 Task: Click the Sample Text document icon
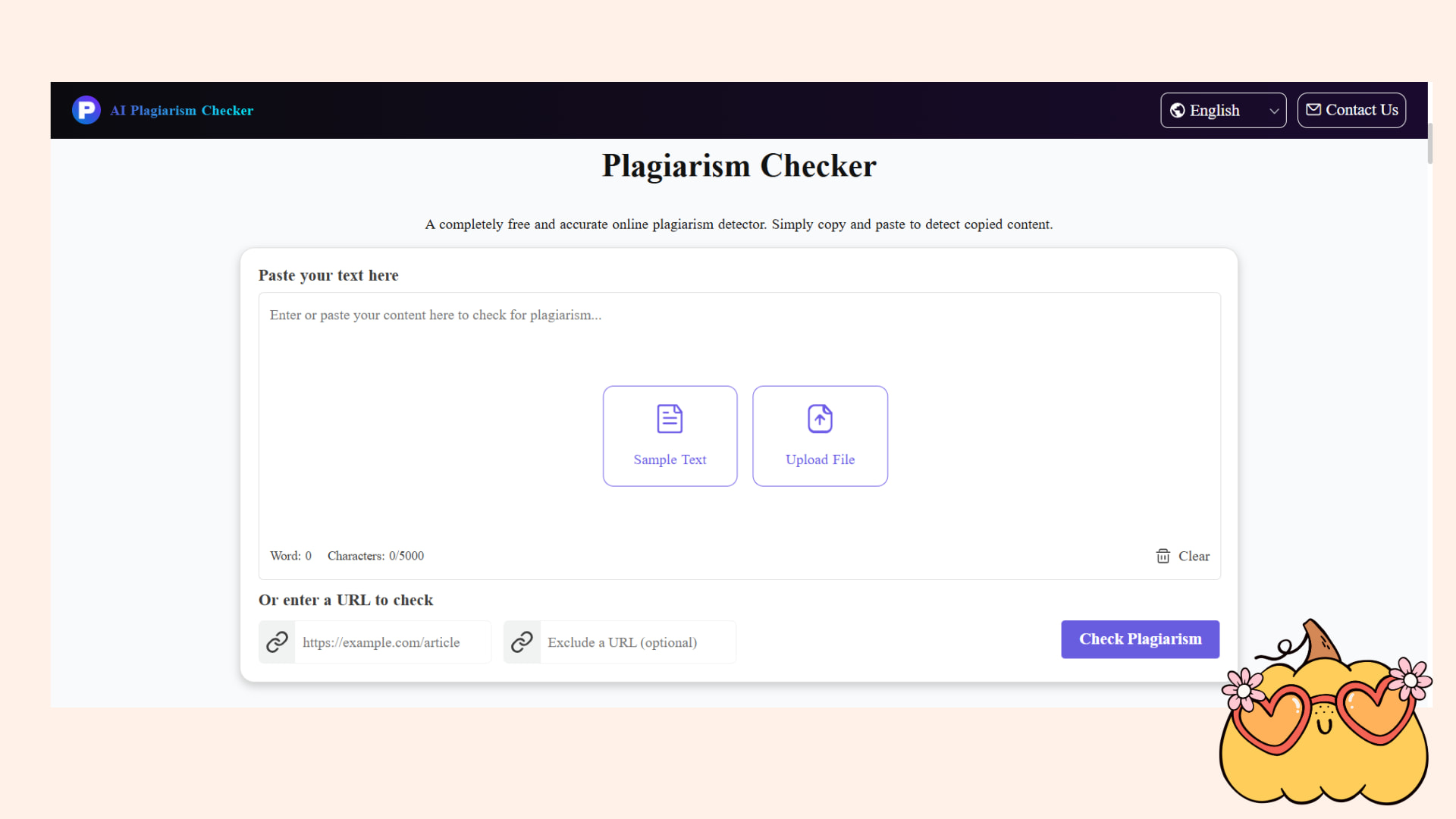670,418
